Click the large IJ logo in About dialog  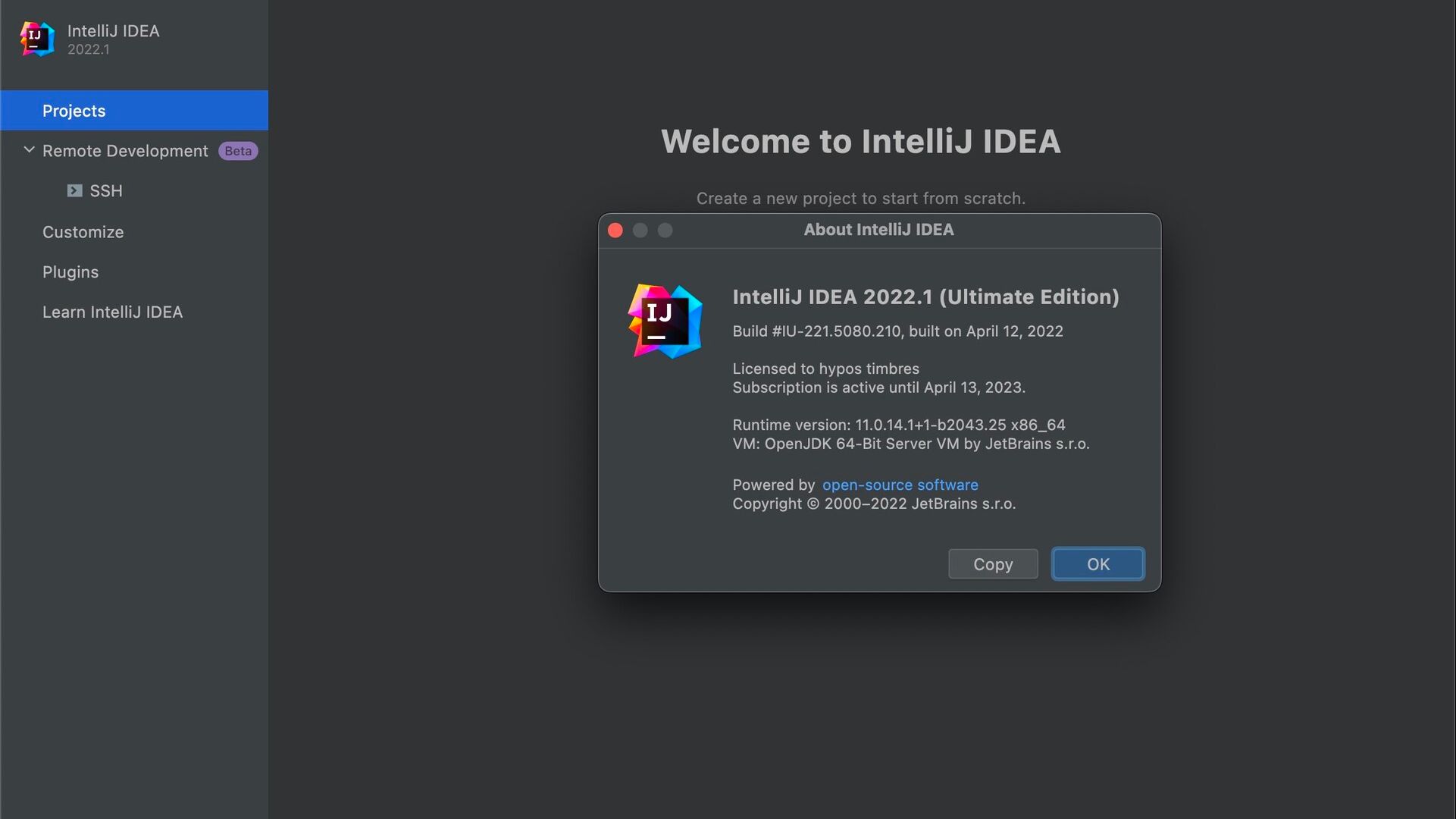665,321
